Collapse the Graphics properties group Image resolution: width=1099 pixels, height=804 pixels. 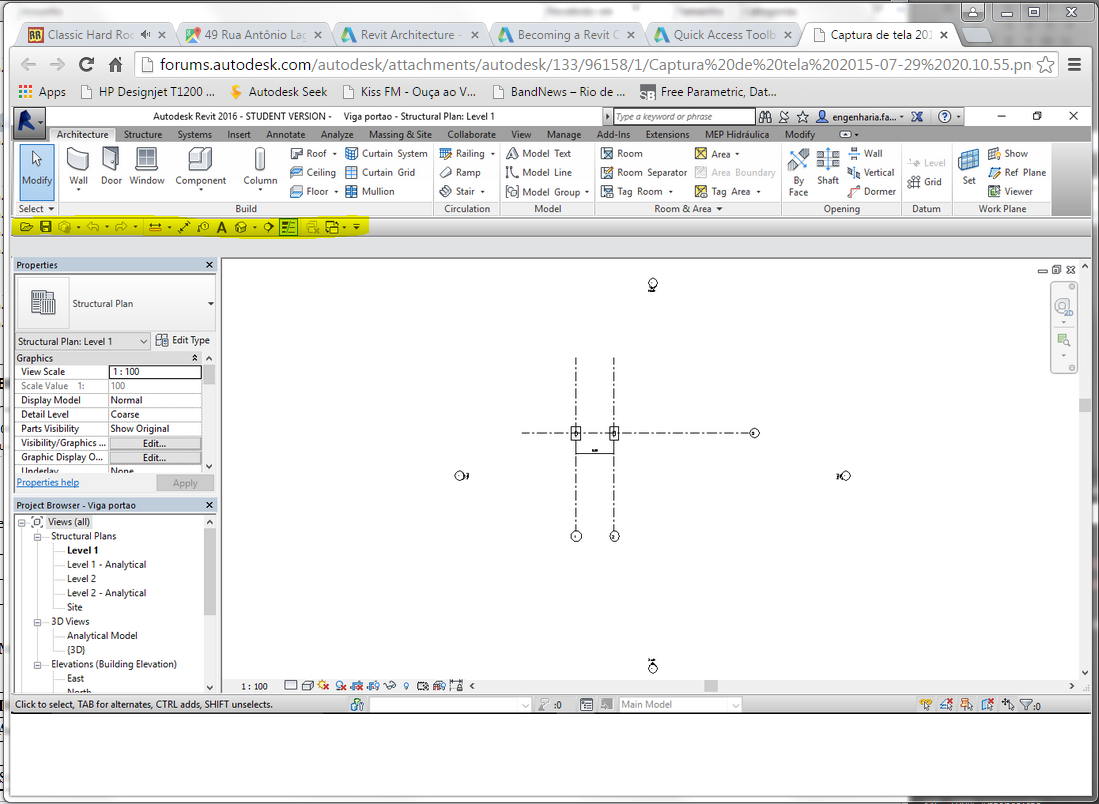(x=195, y=358)
